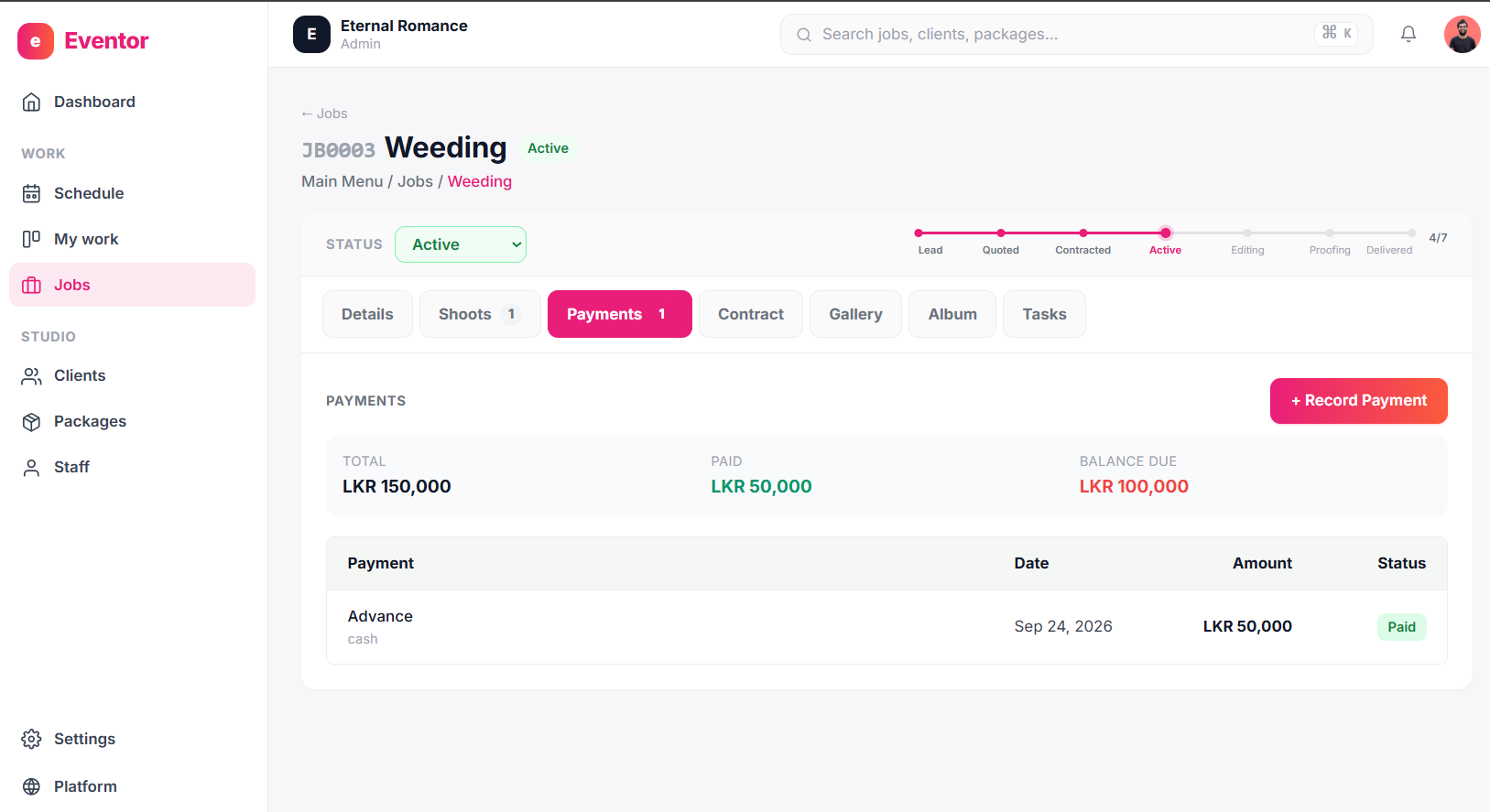Click the Record Payment button

(x=1359, y=401)
